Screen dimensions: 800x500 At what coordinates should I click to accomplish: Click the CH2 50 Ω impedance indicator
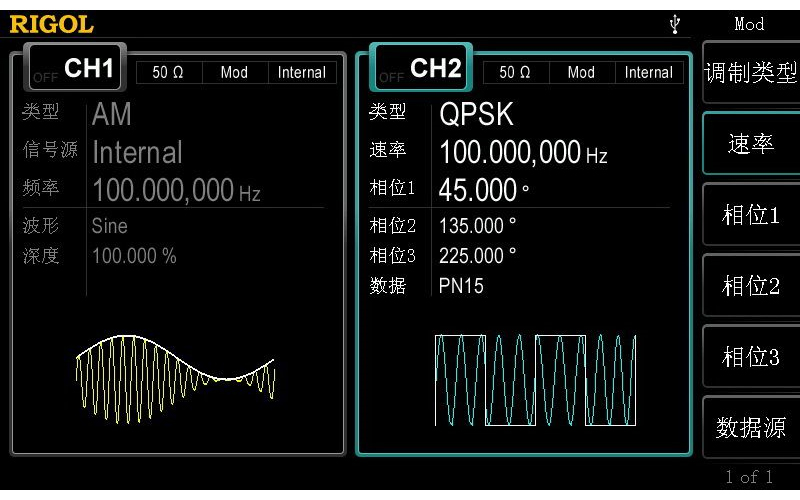pyautogui.click(x=515, y=72)
